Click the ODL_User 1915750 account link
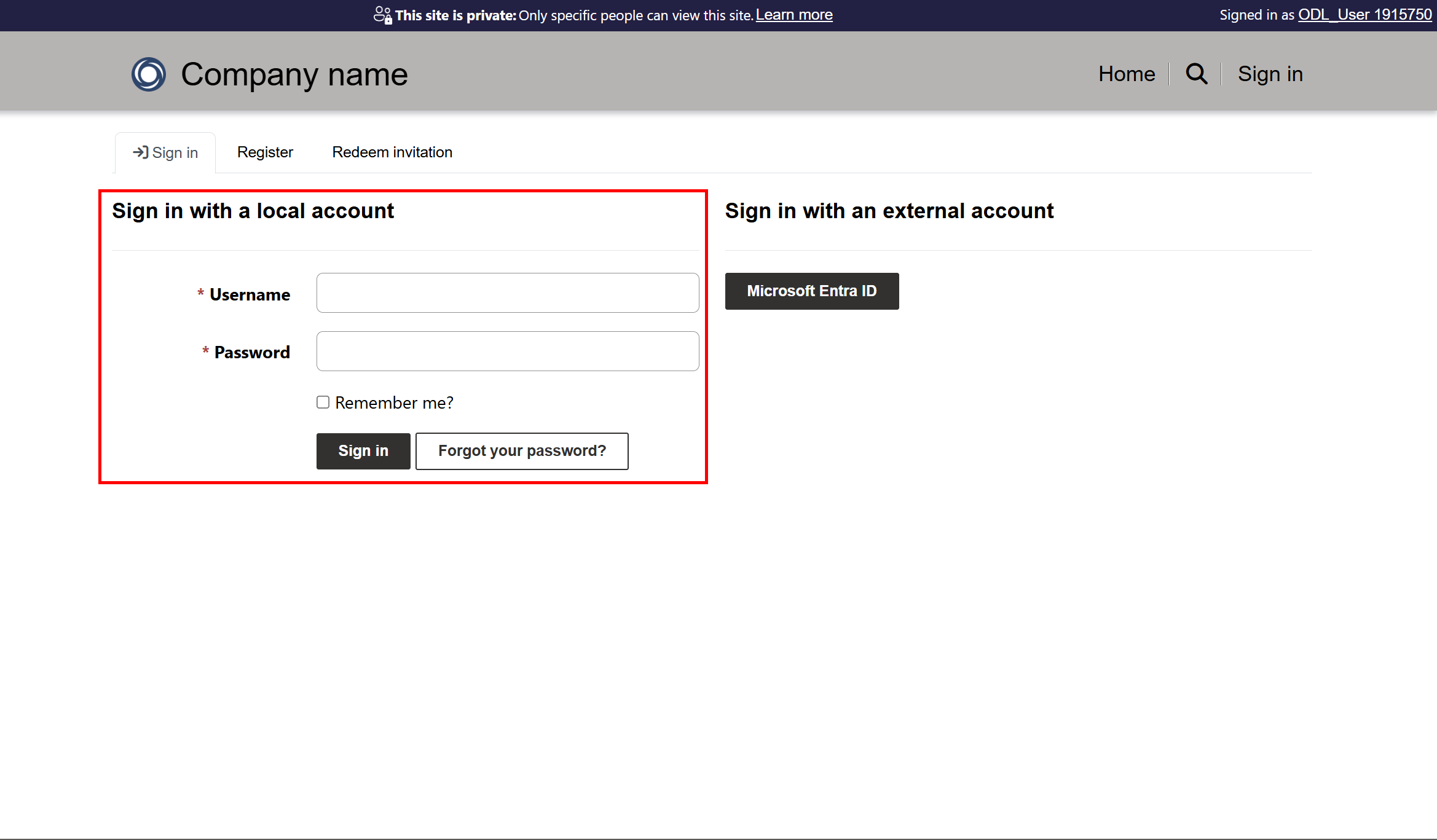The height and width of the screenshot is (840, 1437). pos(1364,14)
